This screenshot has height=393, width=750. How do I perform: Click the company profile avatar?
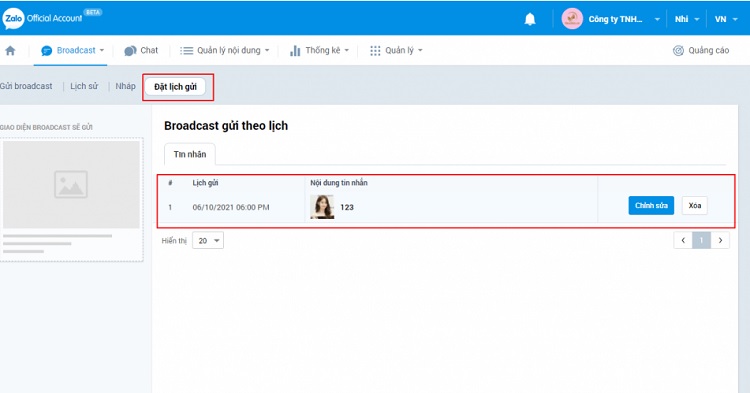[x=572, y=19]
